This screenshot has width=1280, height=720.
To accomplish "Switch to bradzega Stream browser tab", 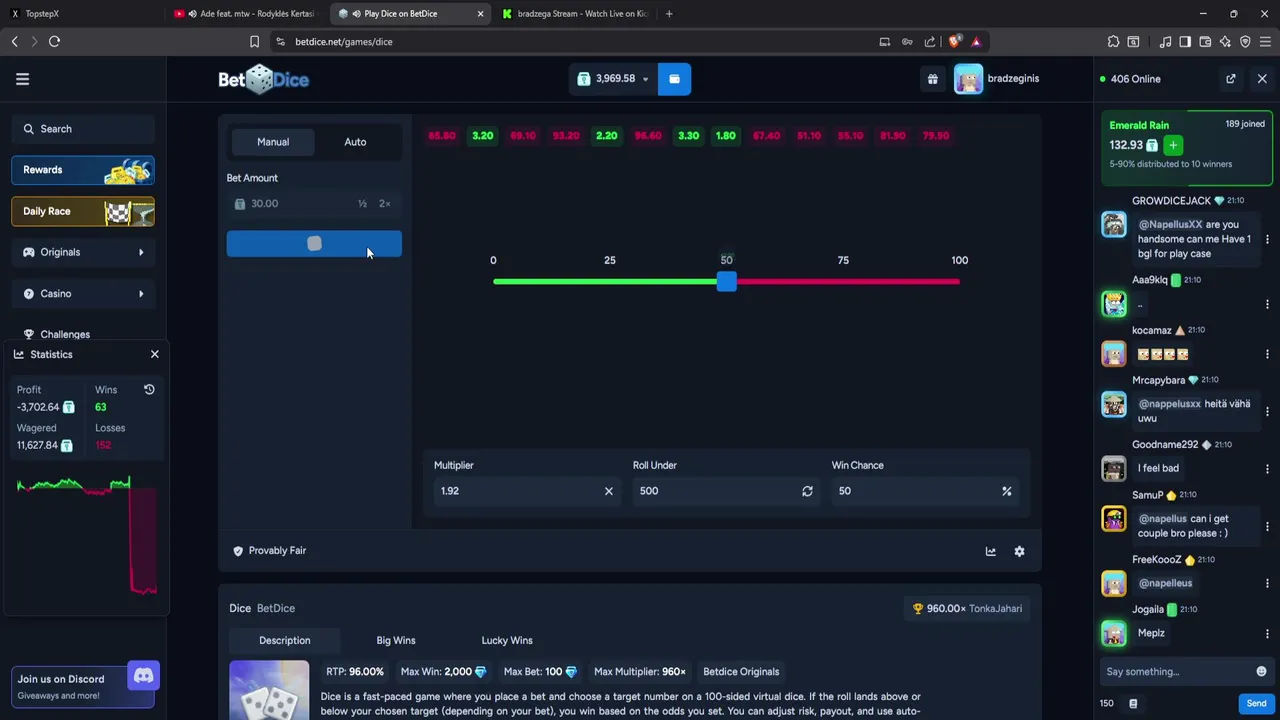I will pos(575,14).
